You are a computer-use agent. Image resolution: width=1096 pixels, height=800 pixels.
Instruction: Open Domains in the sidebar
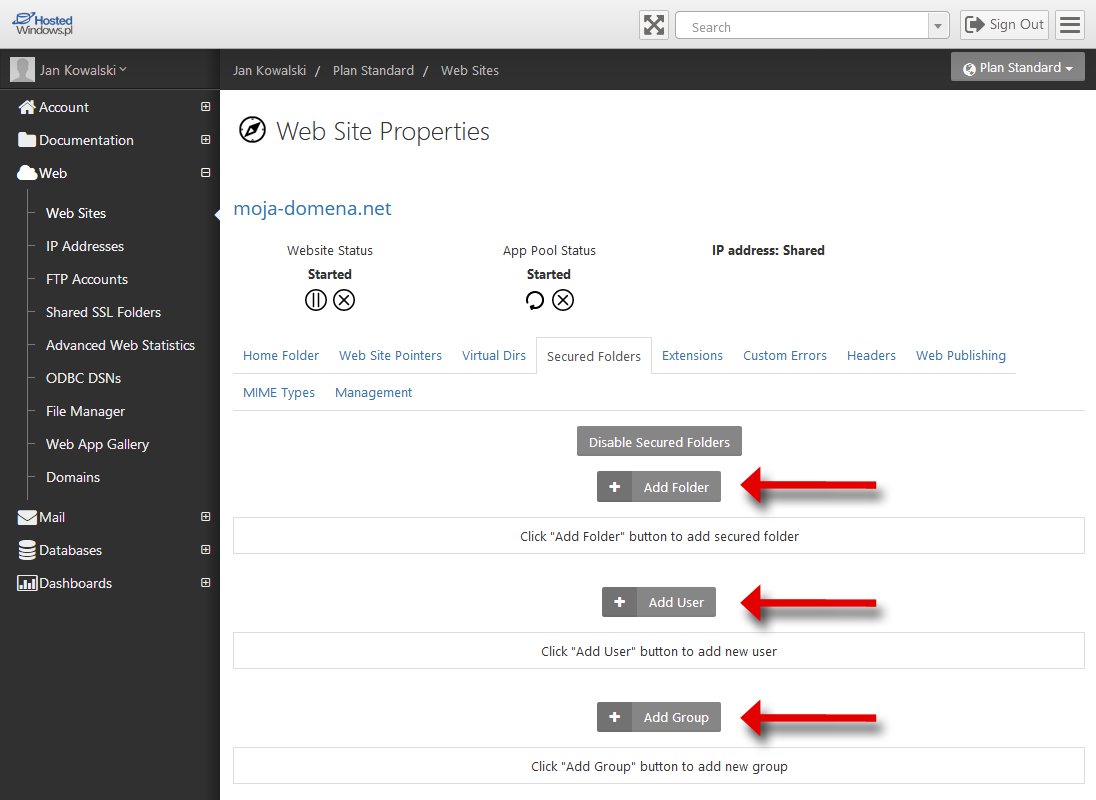pos(73,477)
